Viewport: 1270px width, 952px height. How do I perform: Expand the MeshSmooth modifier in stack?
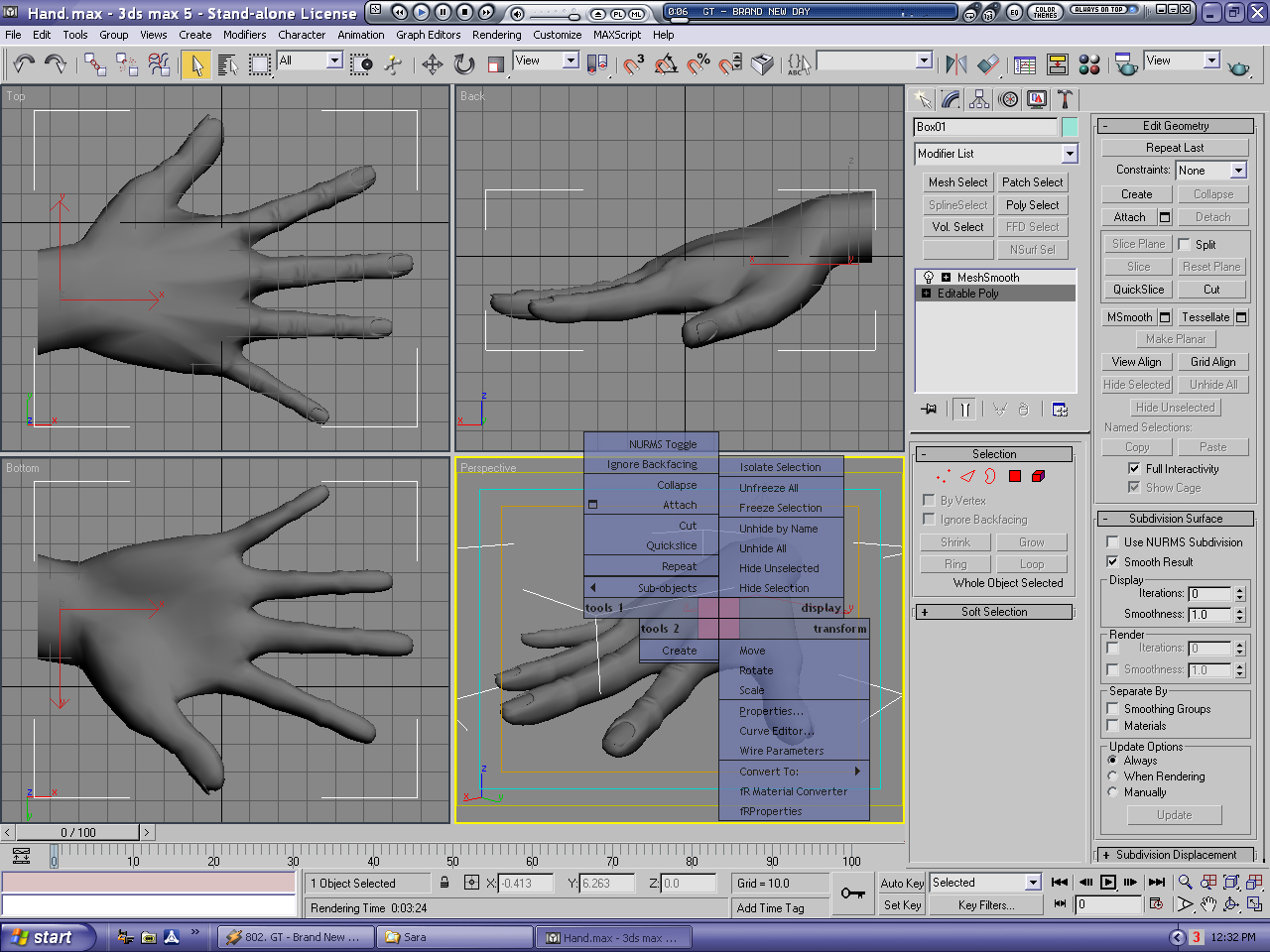click(946, 278)
